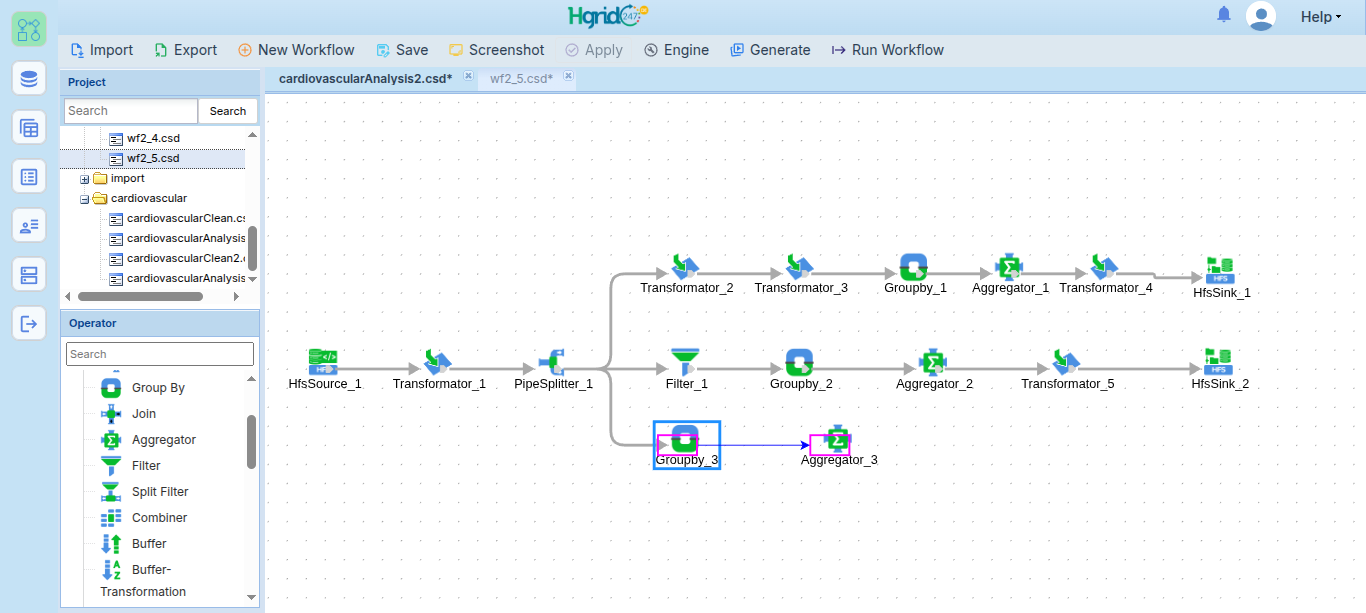The image size is (1366, 613).
Task: Click the Operator list vertical scrollbar
Action: [251, 442]
